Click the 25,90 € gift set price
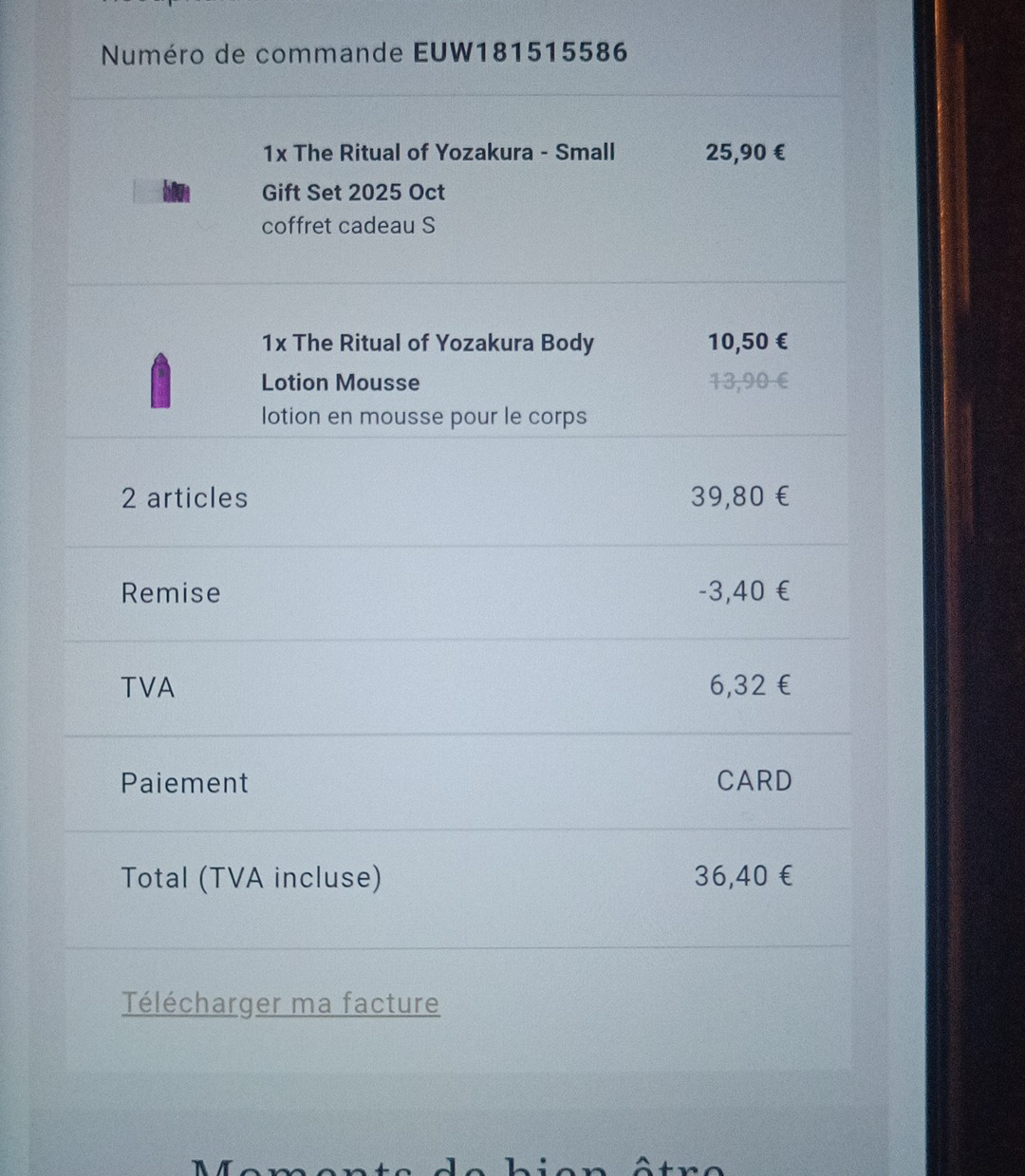1025x1176 pixels. click(x=745, y=153)
